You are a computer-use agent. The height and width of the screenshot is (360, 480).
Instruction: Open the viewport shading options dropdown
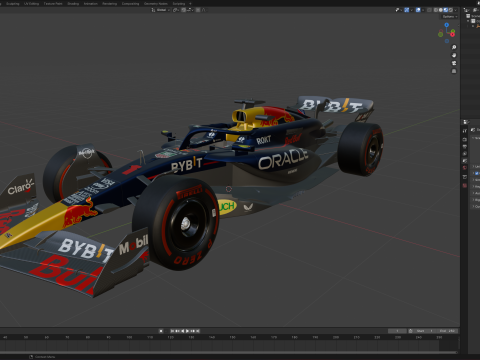(x=455, y=10)
